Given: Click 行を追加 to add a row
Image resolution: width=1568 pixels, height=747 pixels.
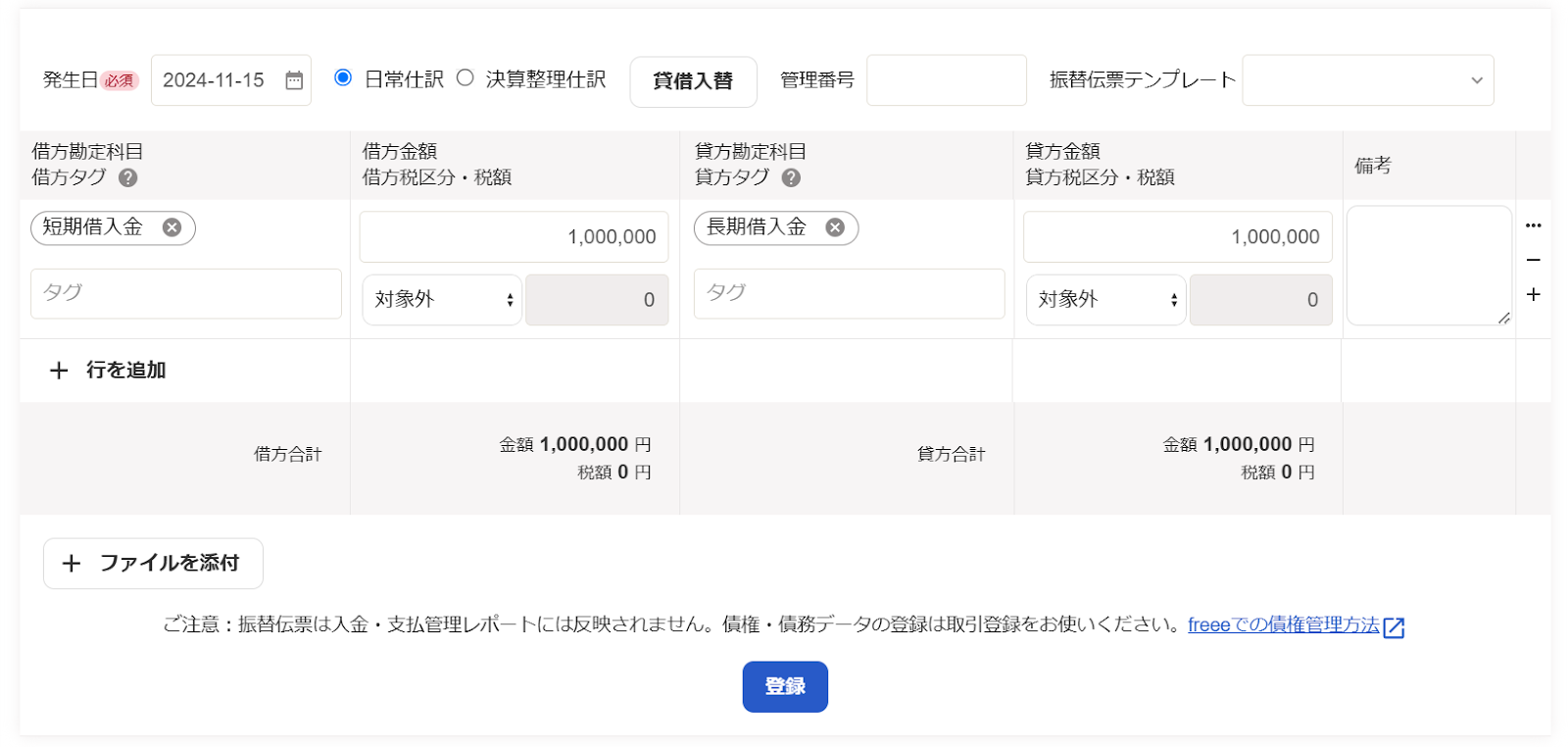Looking at the screenshot, I should [108, 371].
